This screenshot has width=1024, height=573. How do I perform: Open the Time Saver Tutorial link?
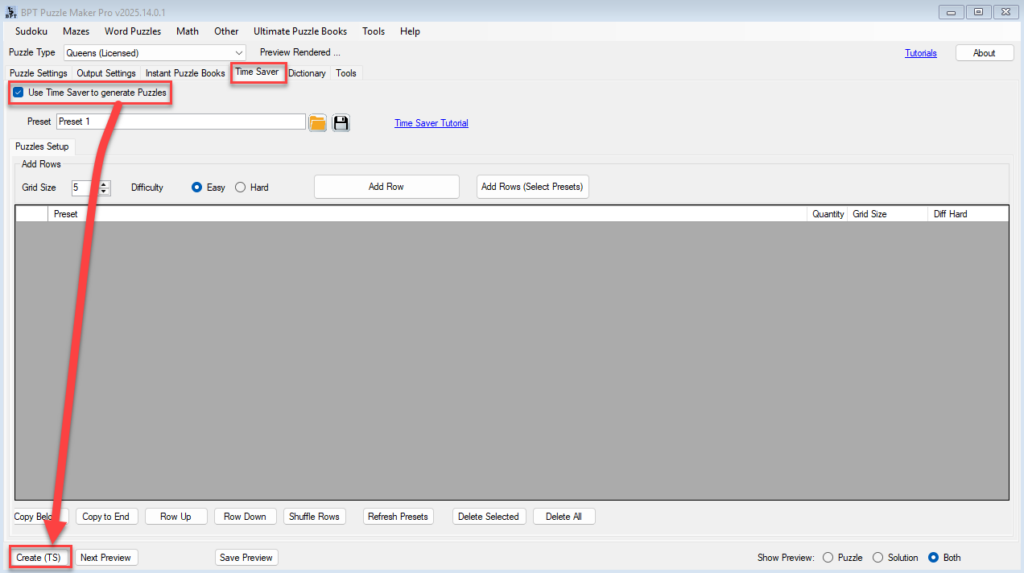coord(431,123)
